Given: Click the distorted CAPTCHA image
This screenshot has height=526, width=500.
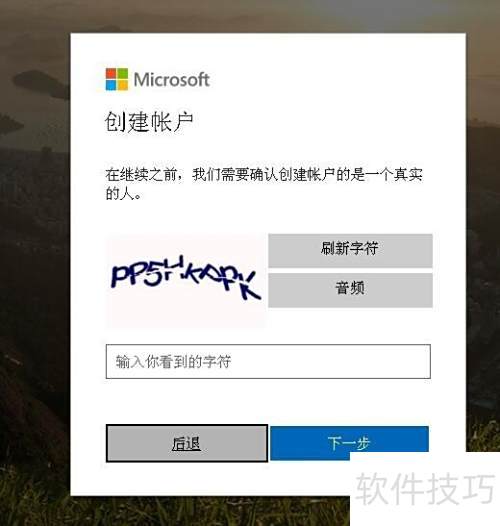Looking at the screenshot, I should 186,280.
